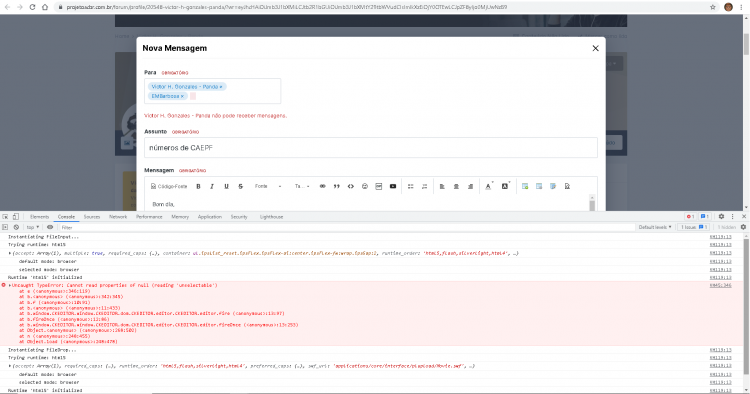The width and height of the screenshot is (750, 394).
Task: Open console settings gear beside '1 hidden'
Action: [x=743, y=227]
